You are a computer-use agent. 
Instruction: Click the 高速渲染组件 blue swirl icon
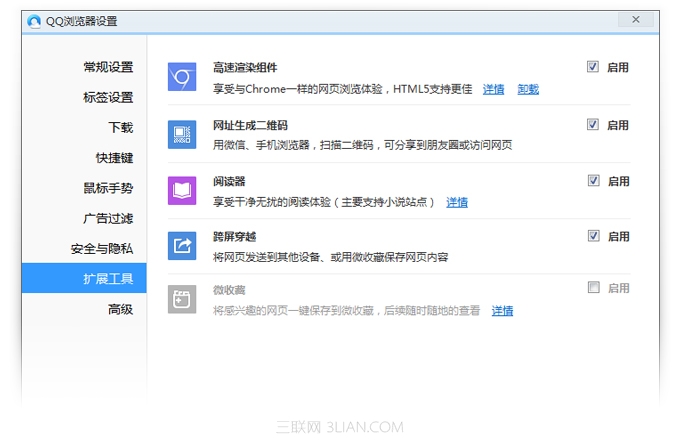pos(182,77)
